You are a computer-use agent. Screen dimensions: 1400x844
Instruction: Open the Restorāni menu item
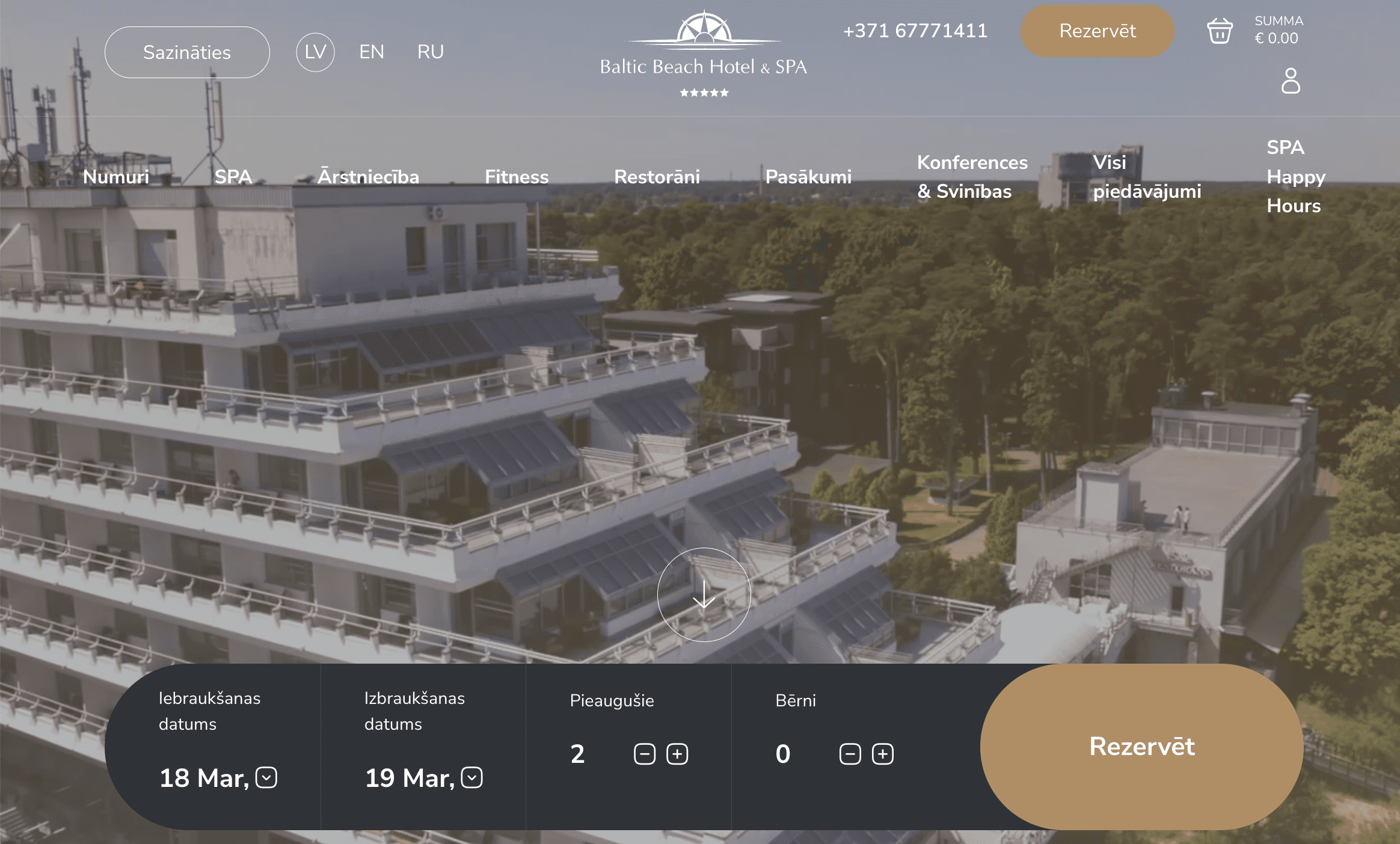[x=657, y=177]
